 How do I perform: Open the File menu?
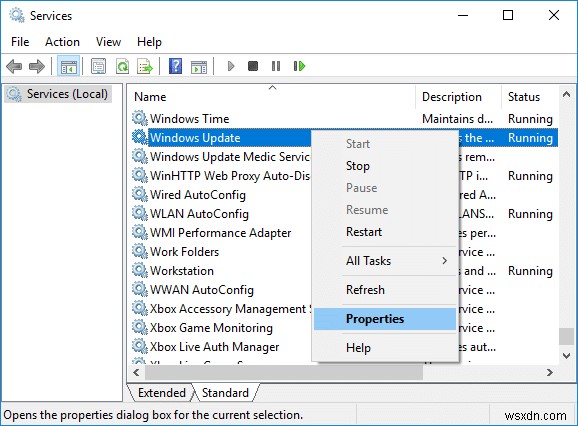20,42
